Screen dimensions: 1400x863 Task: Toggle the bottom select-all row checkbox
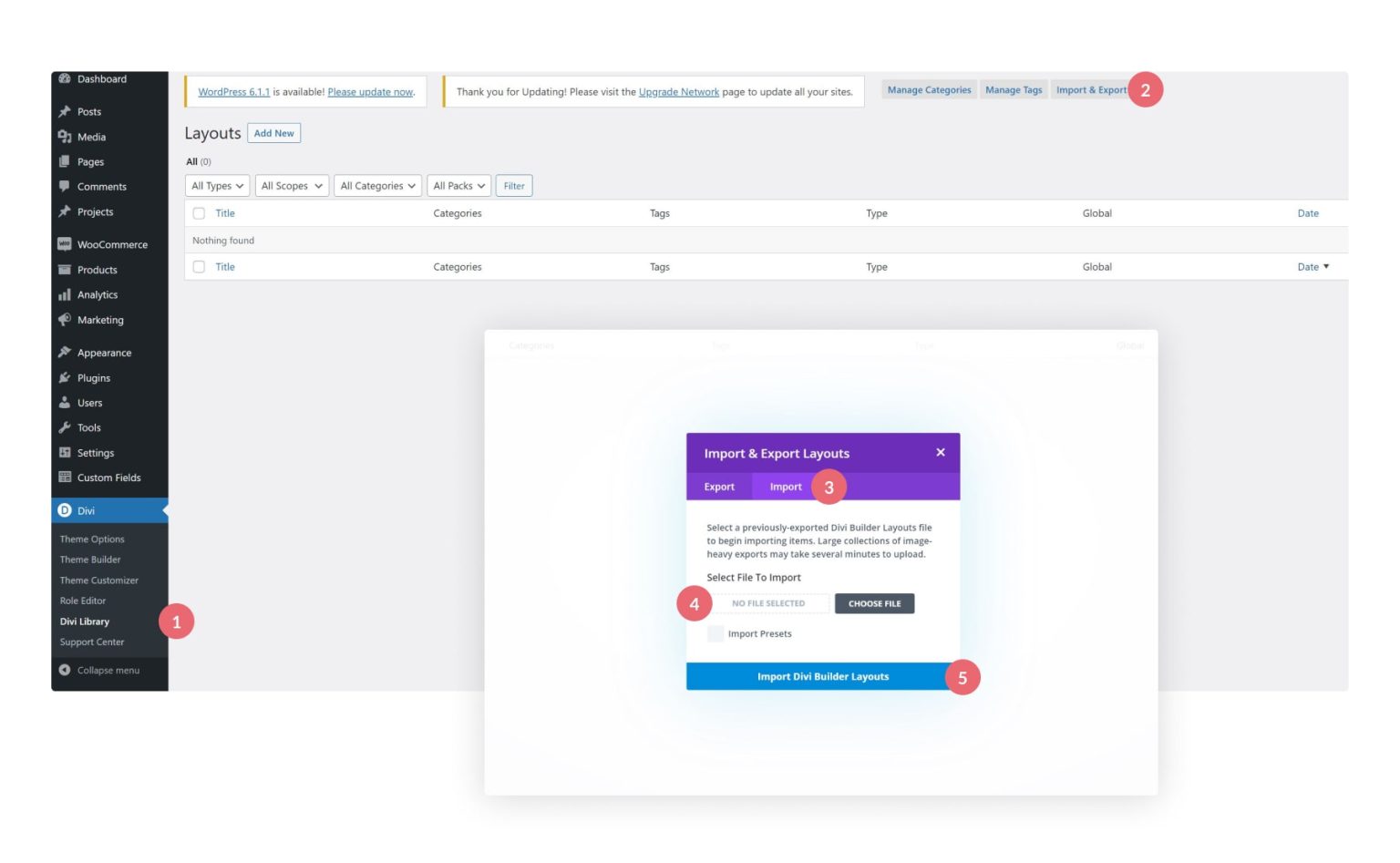(x=200, y=266)
